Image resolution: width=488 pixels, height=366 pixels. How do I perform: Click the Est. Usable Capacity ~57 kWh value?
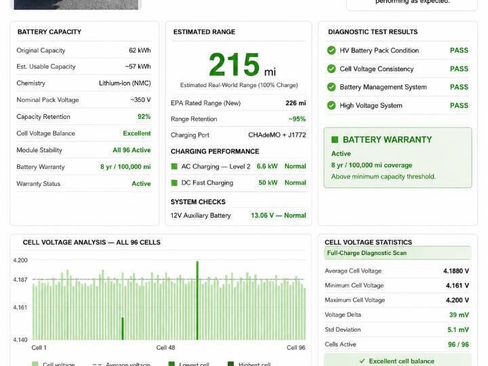pyautogui.click(x=138, y=67)
